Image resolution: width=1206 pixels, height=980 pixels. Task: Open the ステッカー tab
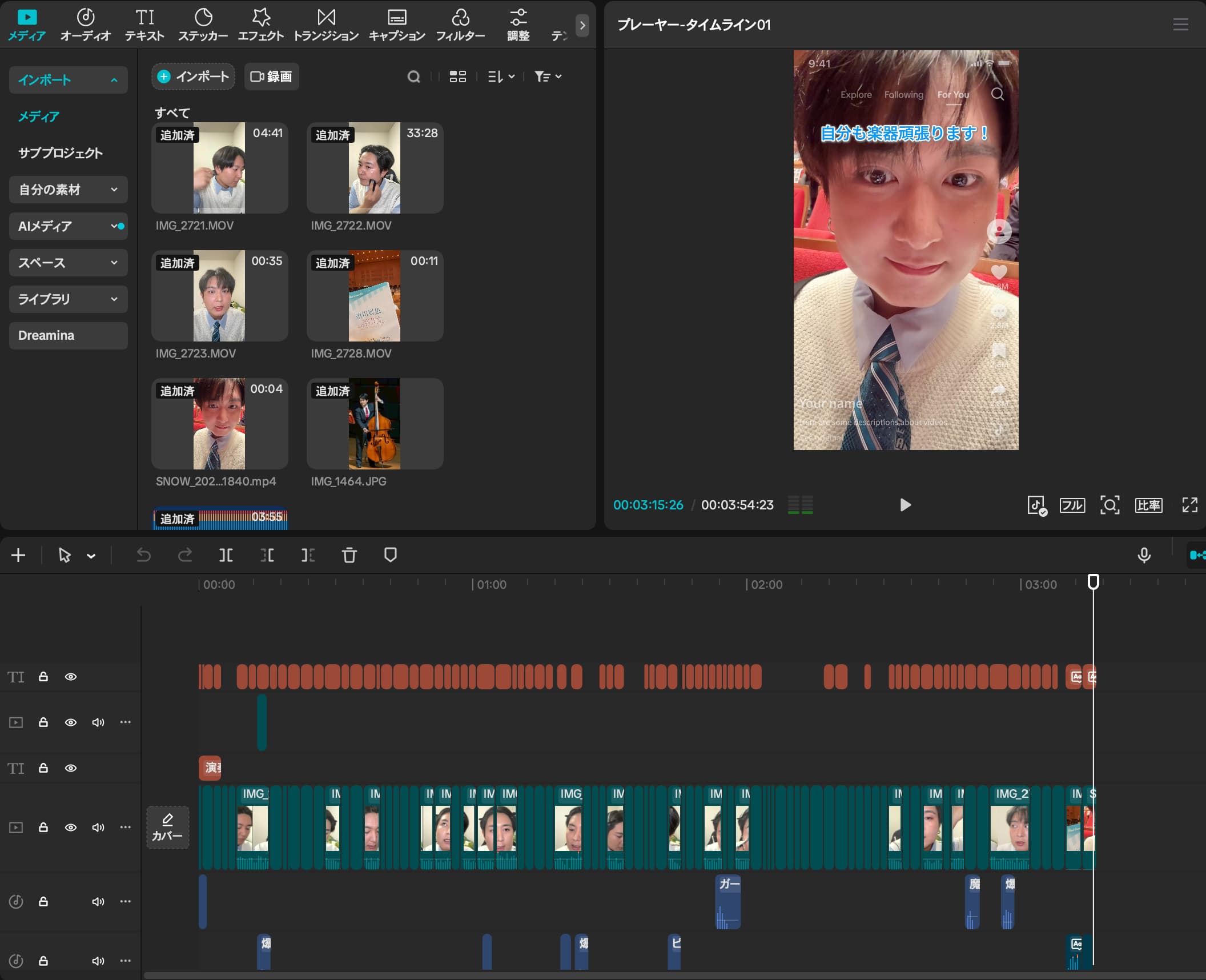(203, 25)
